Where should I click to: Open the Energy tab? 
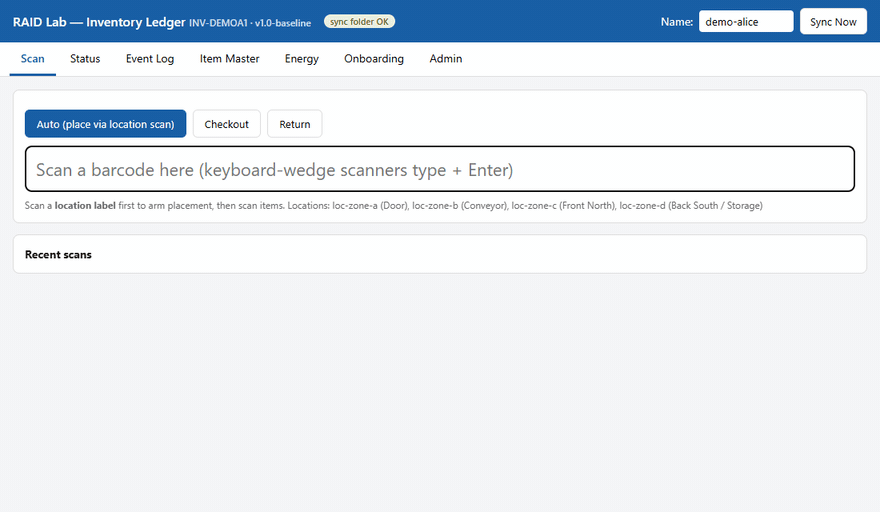(301, 59)
